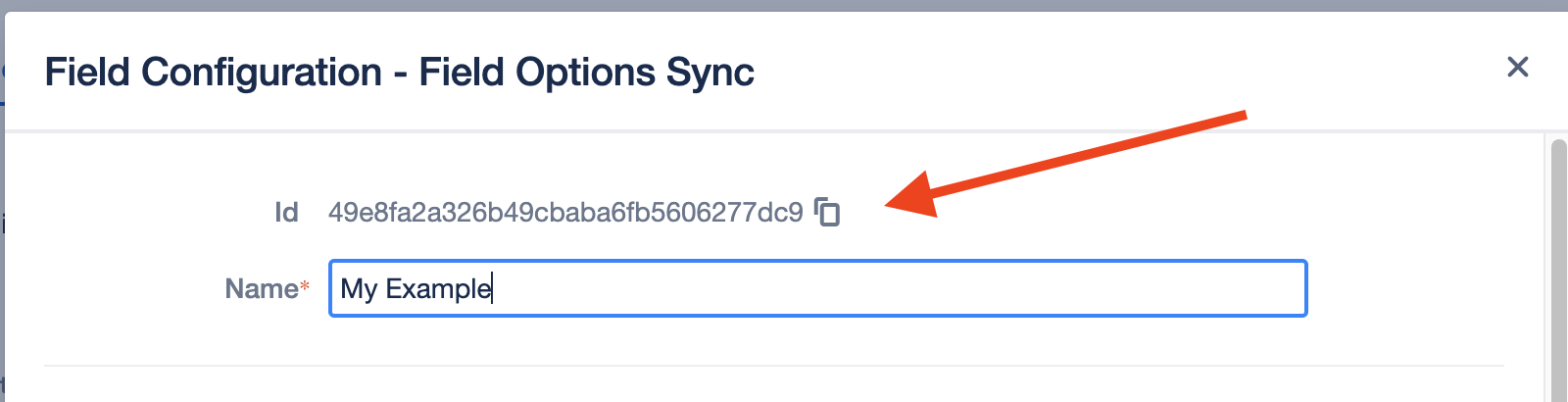Image resolution: width=1568 pixels, height=402 pixels.
Task: Click the words "Field Configuration" in the title
Action: point(214,73)
